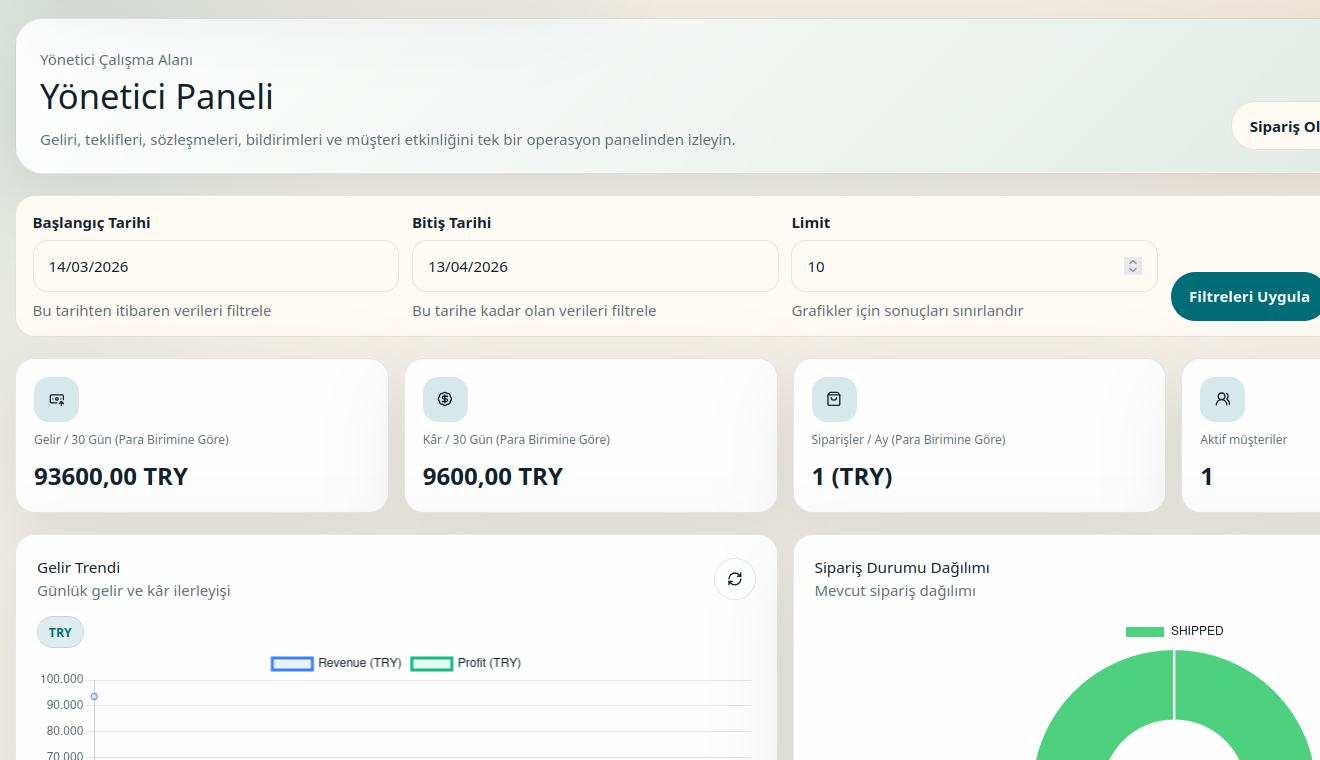Click the revenue data point on chart
The height and width of the screenshot is (760, 1320).
(94, 696)
